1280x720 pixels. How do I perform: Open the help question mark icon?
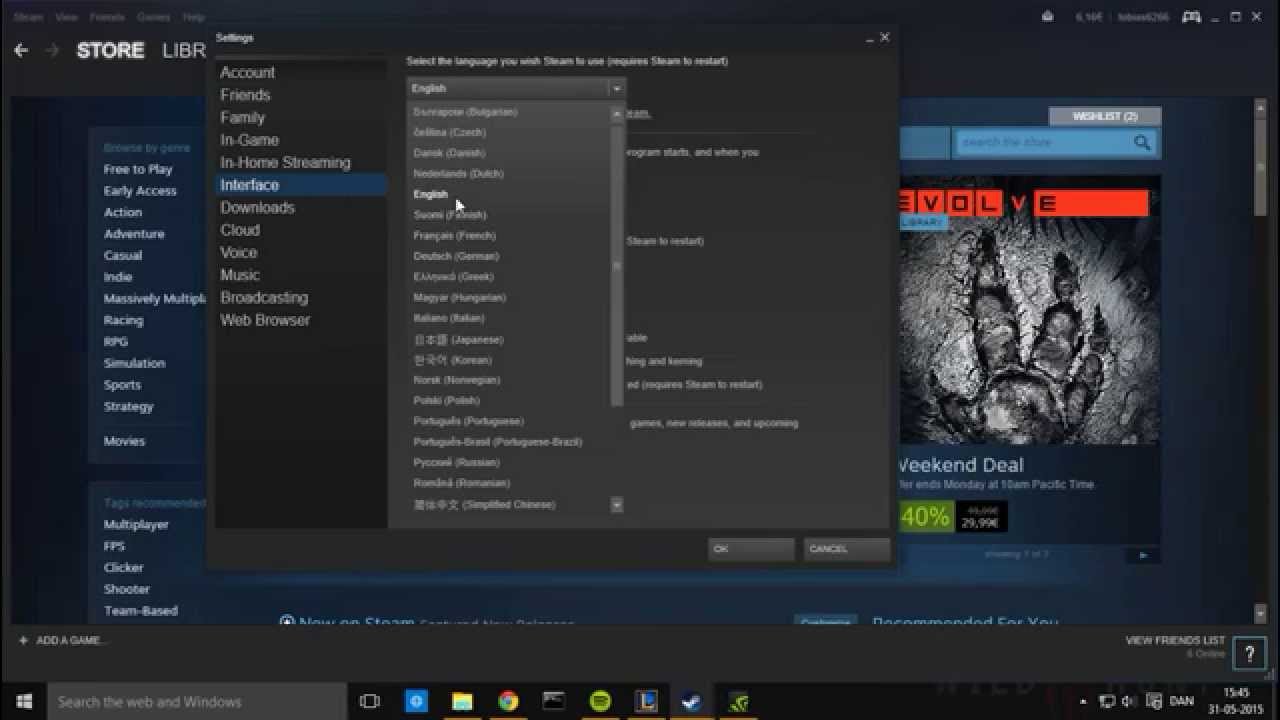click(1249, 655)
